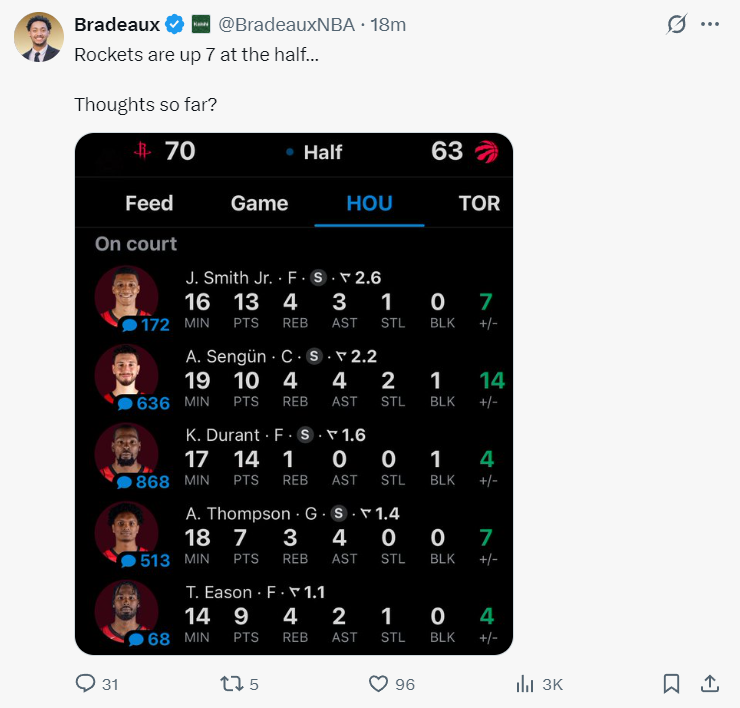This screenshot has width=740, height=708.
Task: Click the 18m timestamp
Action: coord(388,24)
